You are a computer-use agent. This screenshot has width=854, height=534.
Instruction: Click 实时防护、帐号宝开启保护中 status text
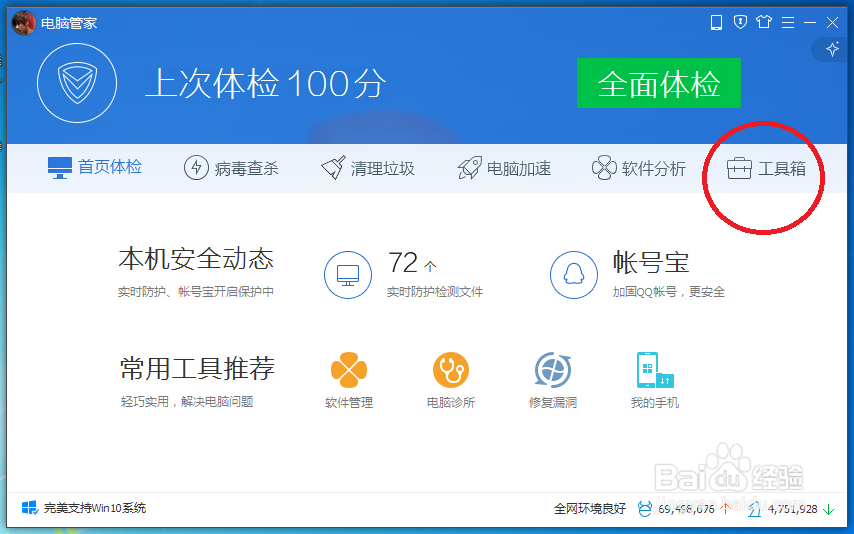(x=196, y=292)
